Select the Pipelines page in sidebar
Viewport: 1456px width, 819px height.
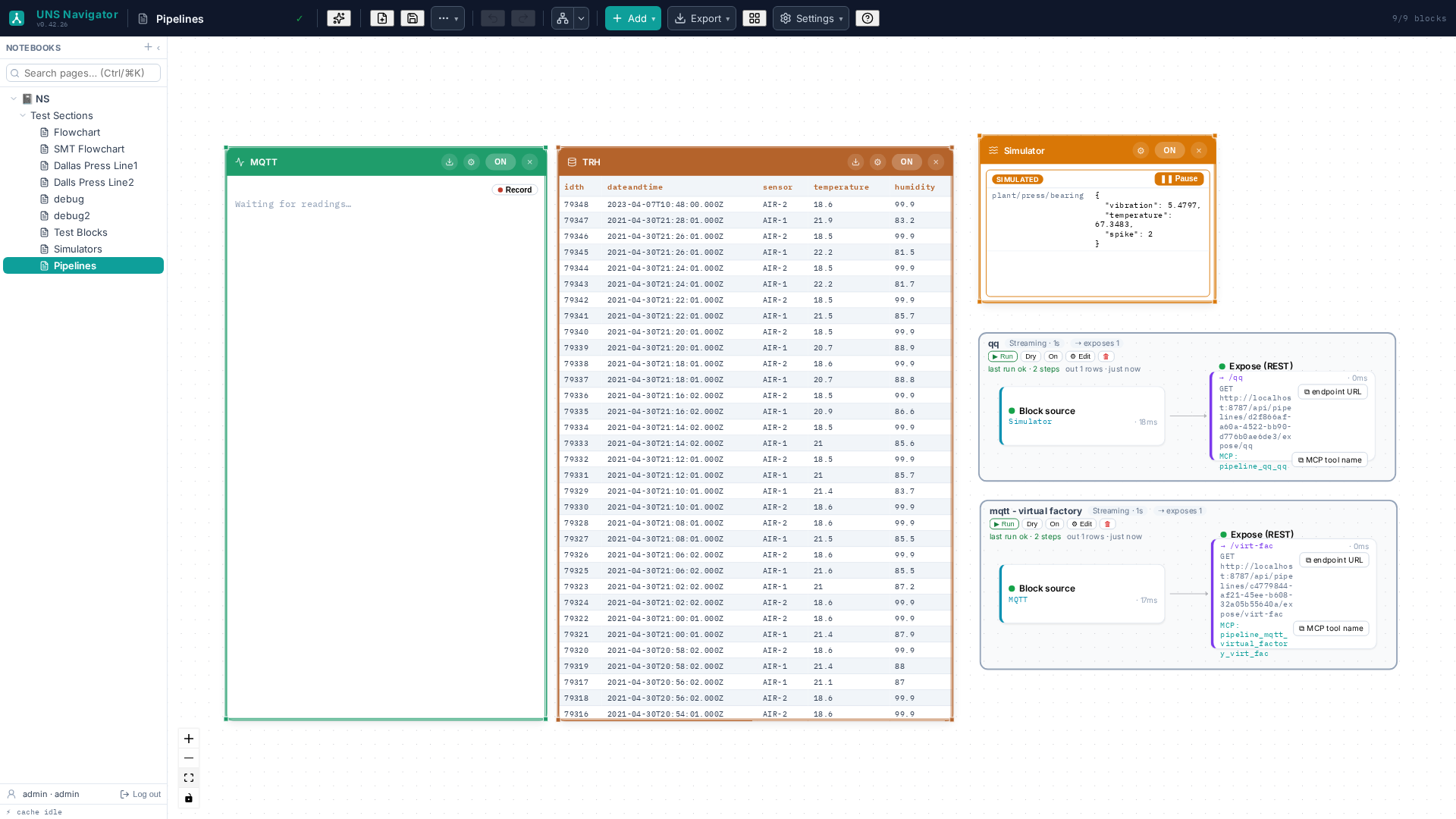tap(83, 265)
